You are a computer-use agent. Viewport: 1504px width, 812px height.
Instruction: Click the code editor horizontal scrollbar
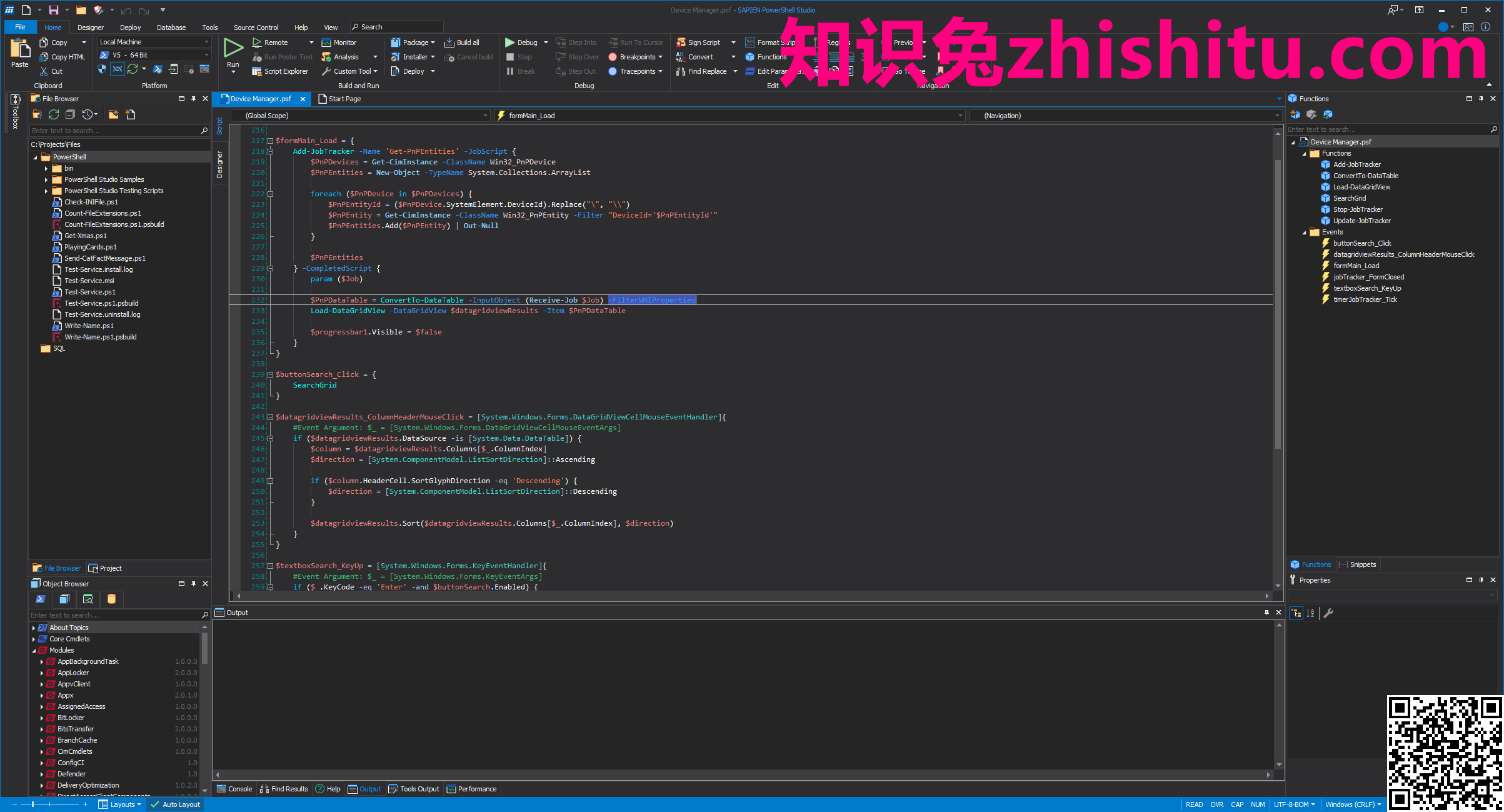pyautogui.click(x=753, y=596)
